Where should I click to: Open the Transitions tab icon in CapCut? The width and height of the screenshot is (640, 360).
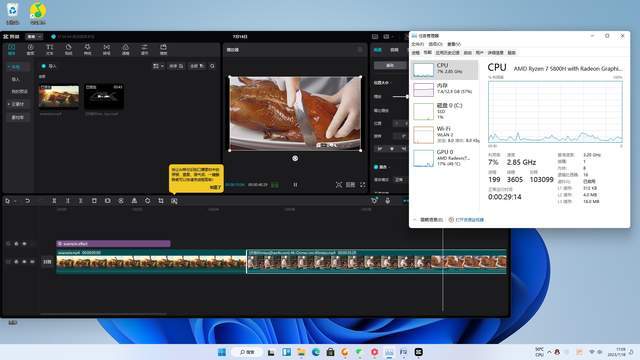[107, 49]
